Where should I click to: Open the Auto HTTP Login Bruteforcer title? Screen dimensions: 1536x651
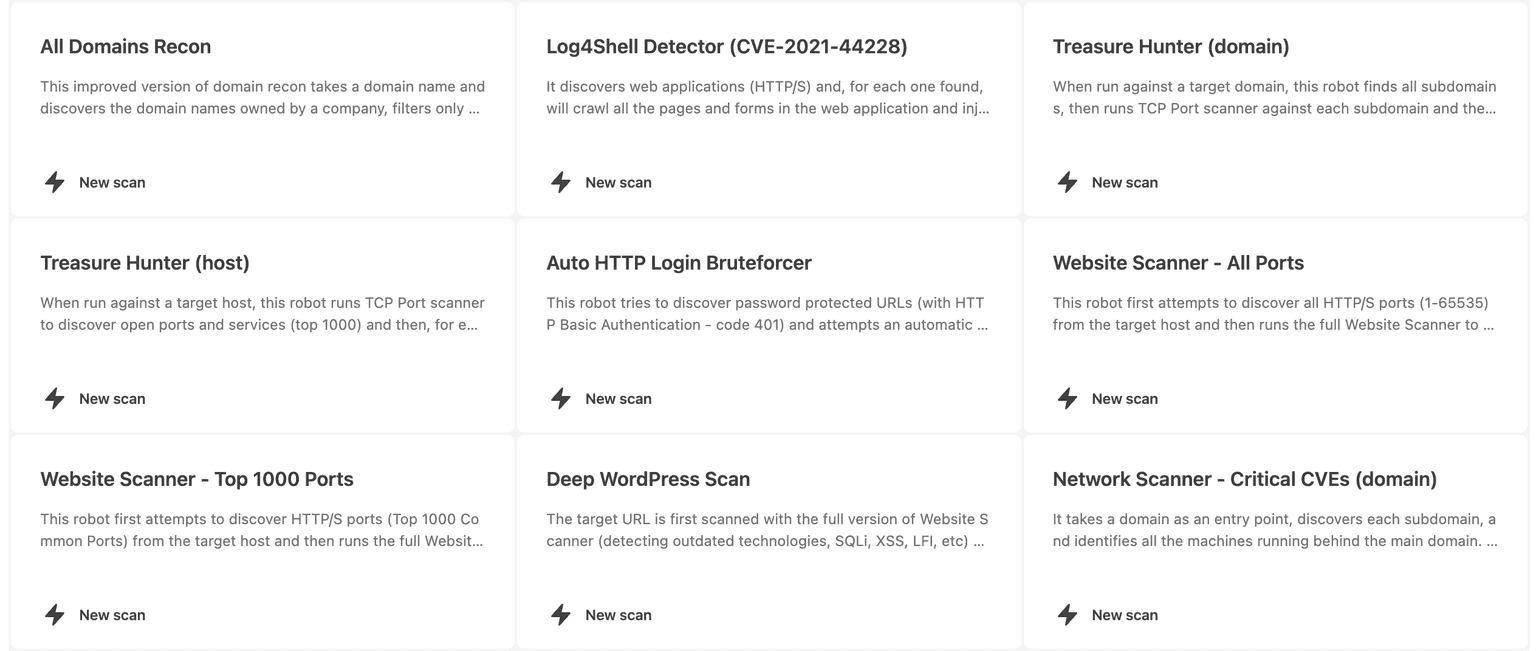(x=678, y=263)
